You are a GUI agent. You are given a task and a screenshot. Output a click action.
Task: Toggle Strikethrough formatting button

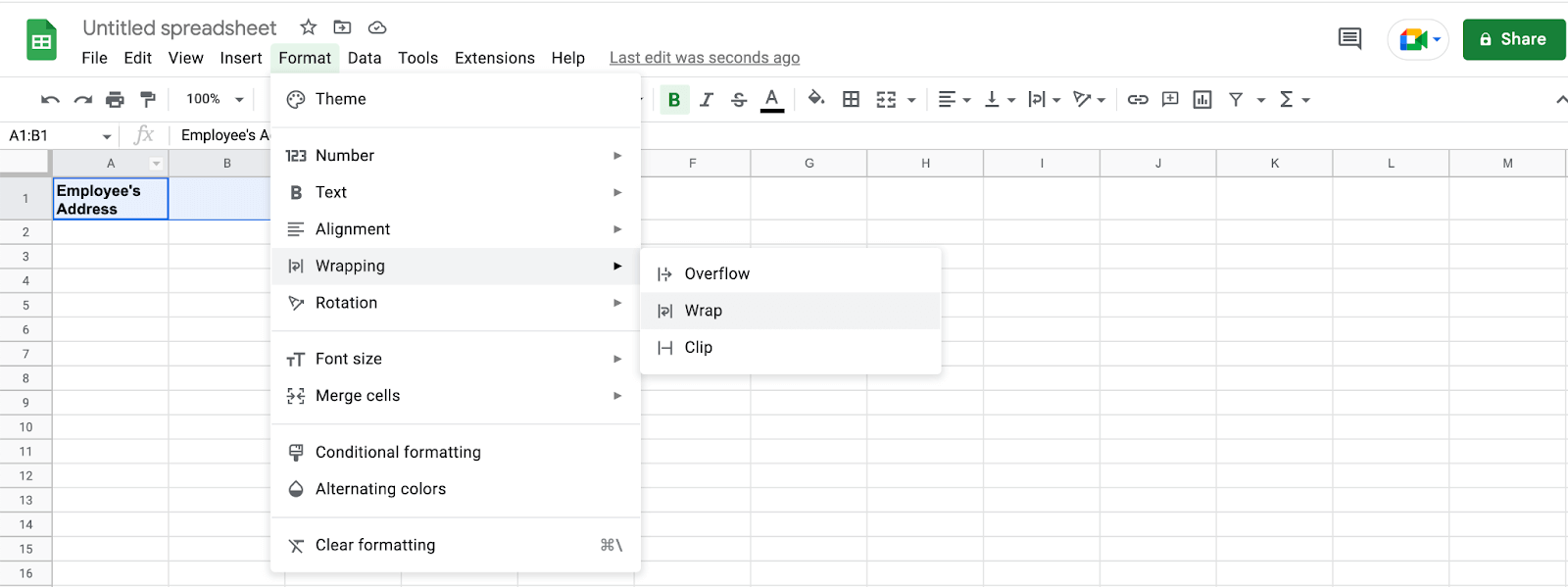[739, 99]
